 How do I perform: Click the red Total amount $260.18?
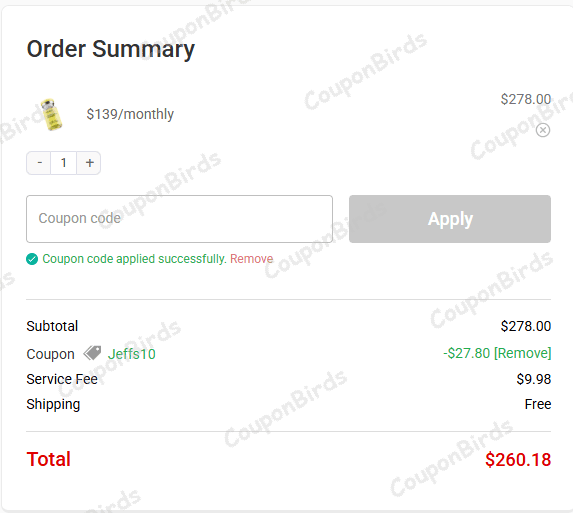click(518, 460)
